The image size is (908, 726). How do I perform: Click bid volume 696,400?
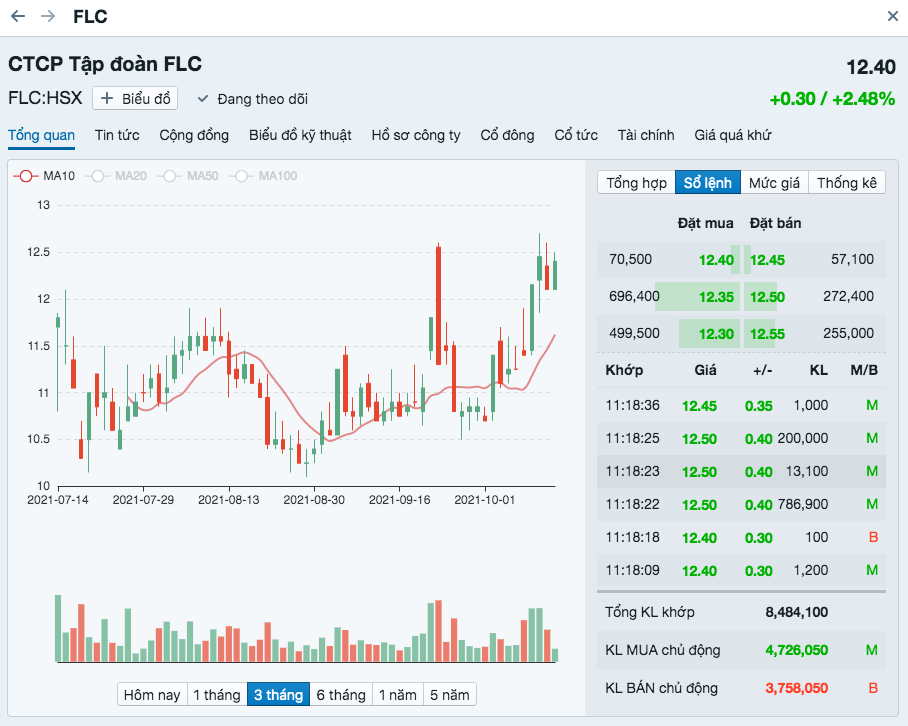click(634, 296)
